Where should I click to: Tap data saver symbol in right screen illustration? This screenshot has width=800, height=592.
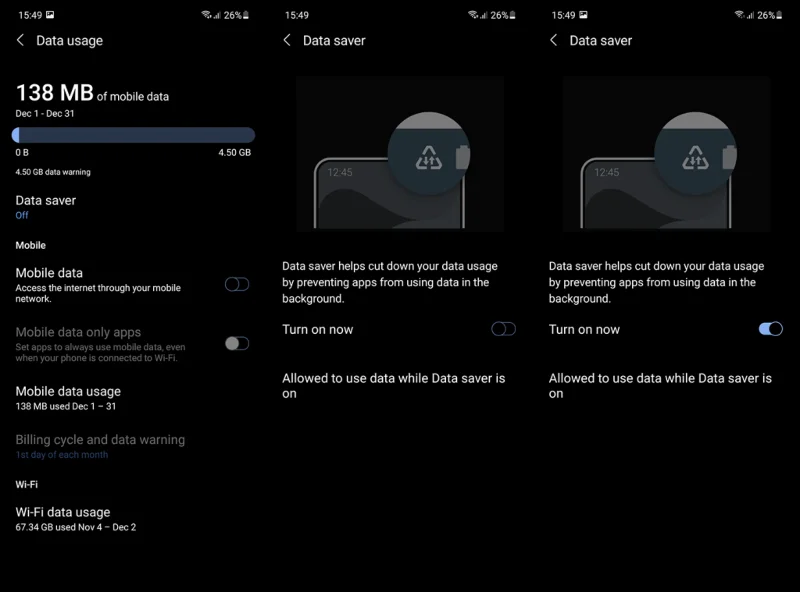695,158
